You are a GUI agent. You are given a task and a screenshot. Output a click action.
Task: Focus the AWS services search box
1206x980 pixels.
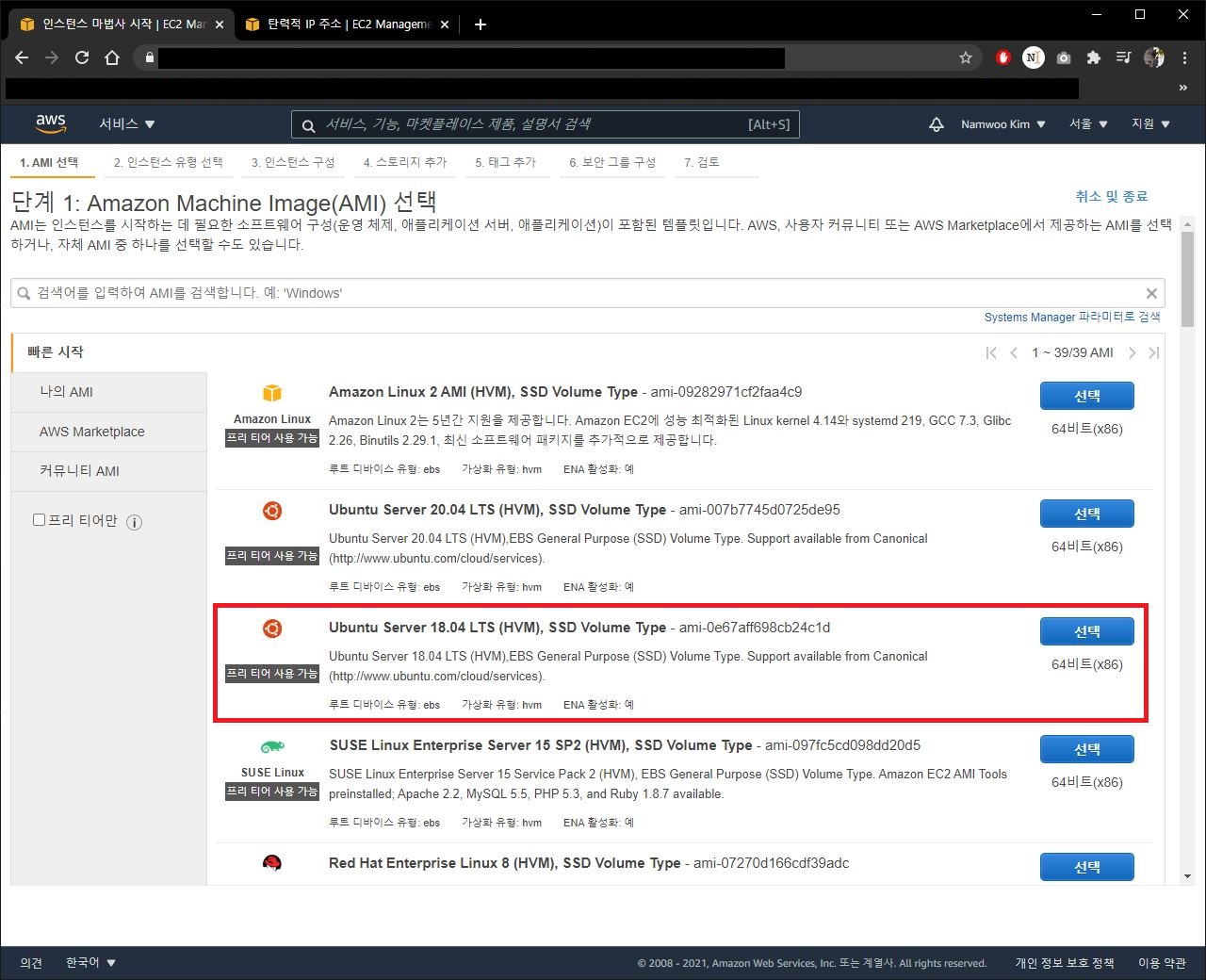(x=546, y=124)
